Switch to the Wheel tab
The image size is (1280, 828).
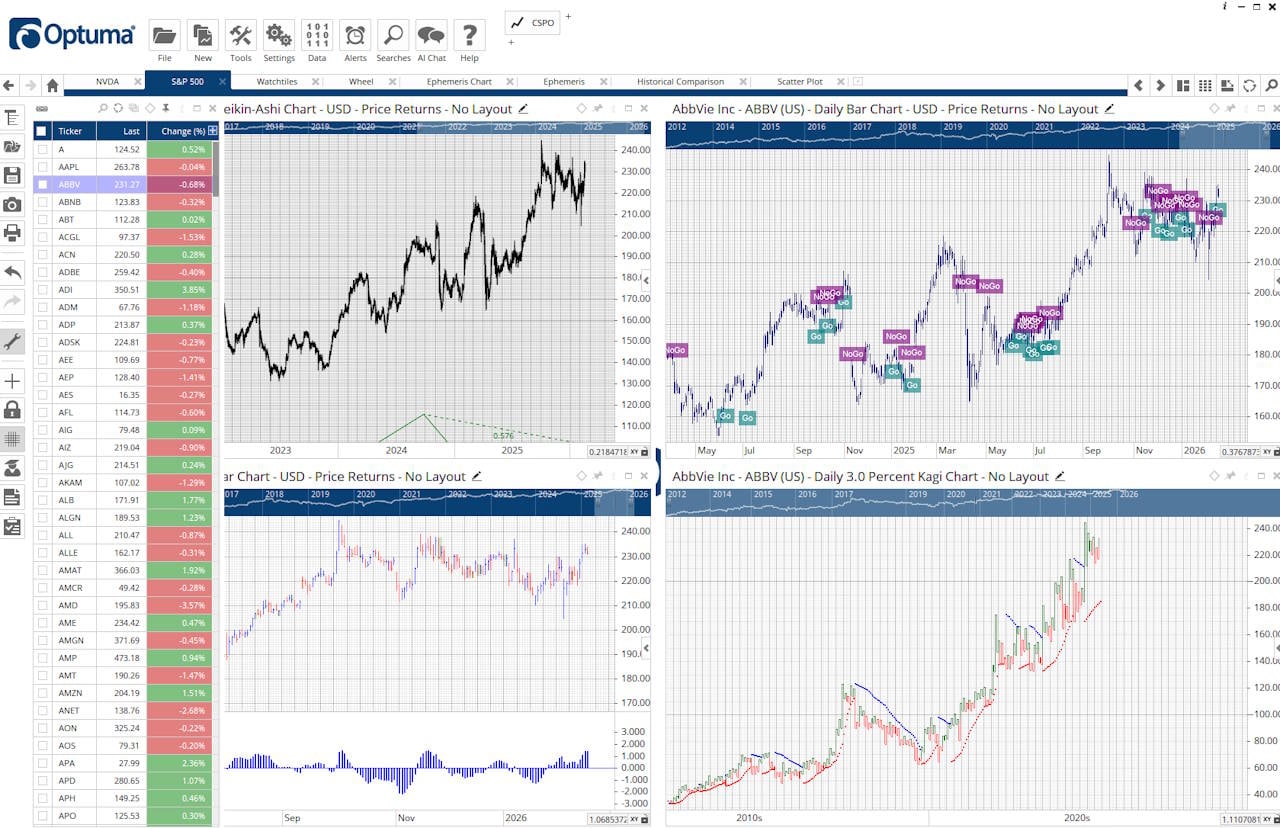[x=361, y=82]
